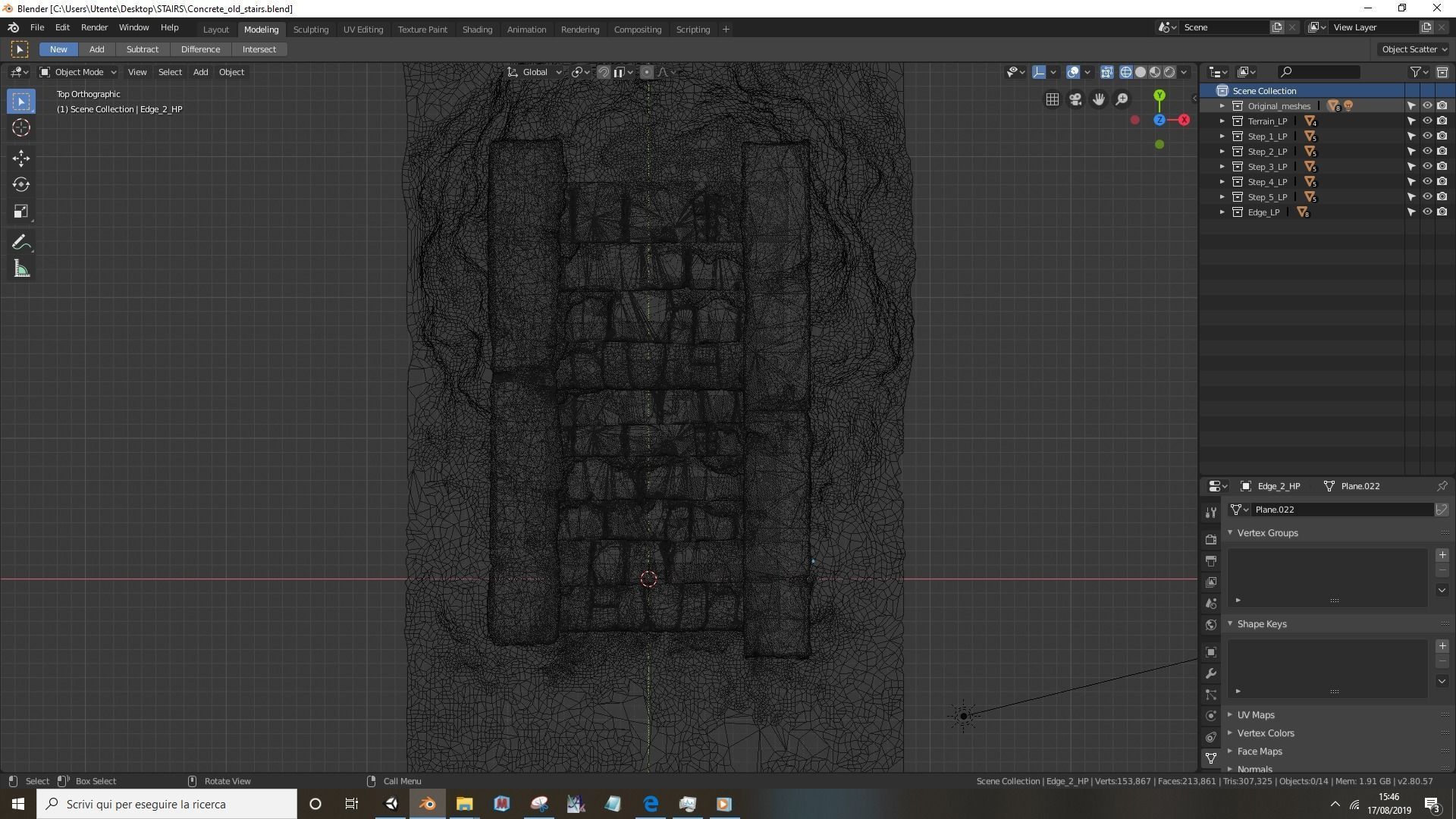This screenshot has width=1456, height=819.
Task: Open the Output properties tab
Action: tap(1211, 561)
